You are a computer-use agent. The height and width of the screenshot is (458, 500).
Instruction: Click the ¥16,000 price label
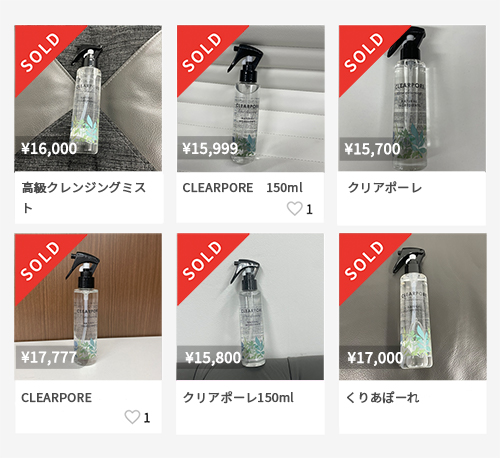coord(49,149)
